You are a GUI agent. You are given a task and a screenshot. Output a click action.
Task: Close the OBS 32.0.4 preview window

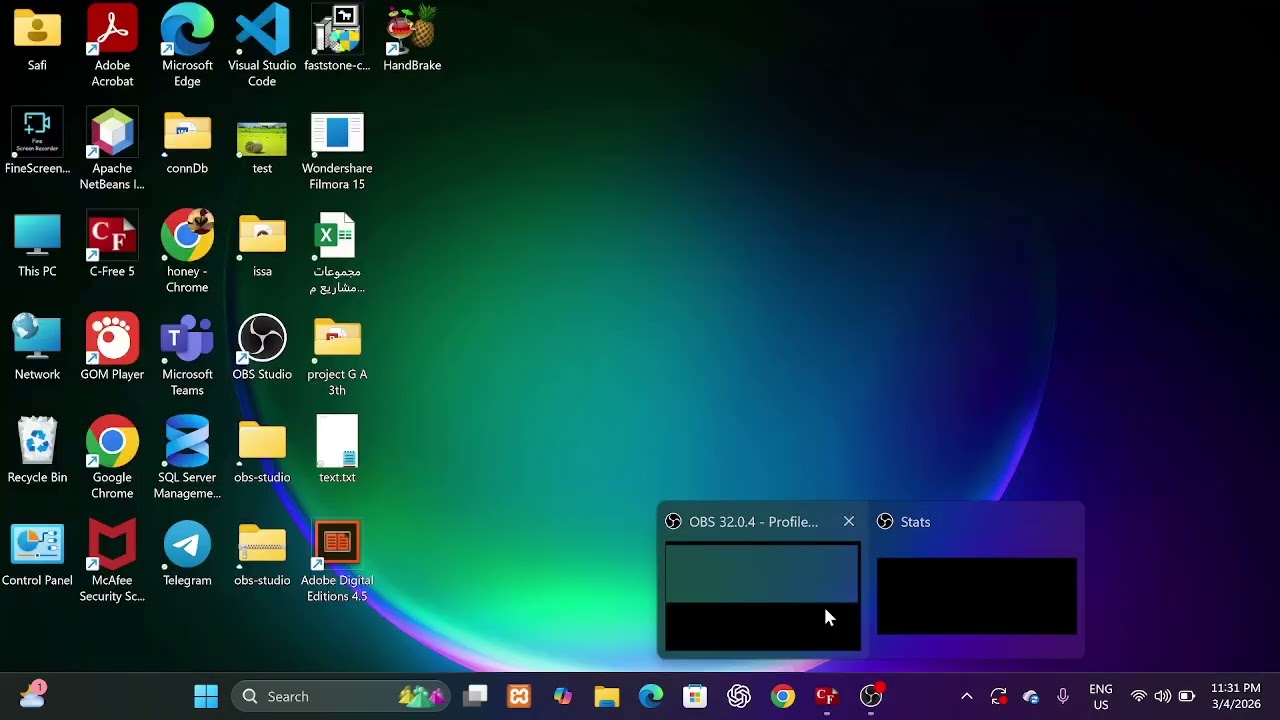(x=849, y=521)
